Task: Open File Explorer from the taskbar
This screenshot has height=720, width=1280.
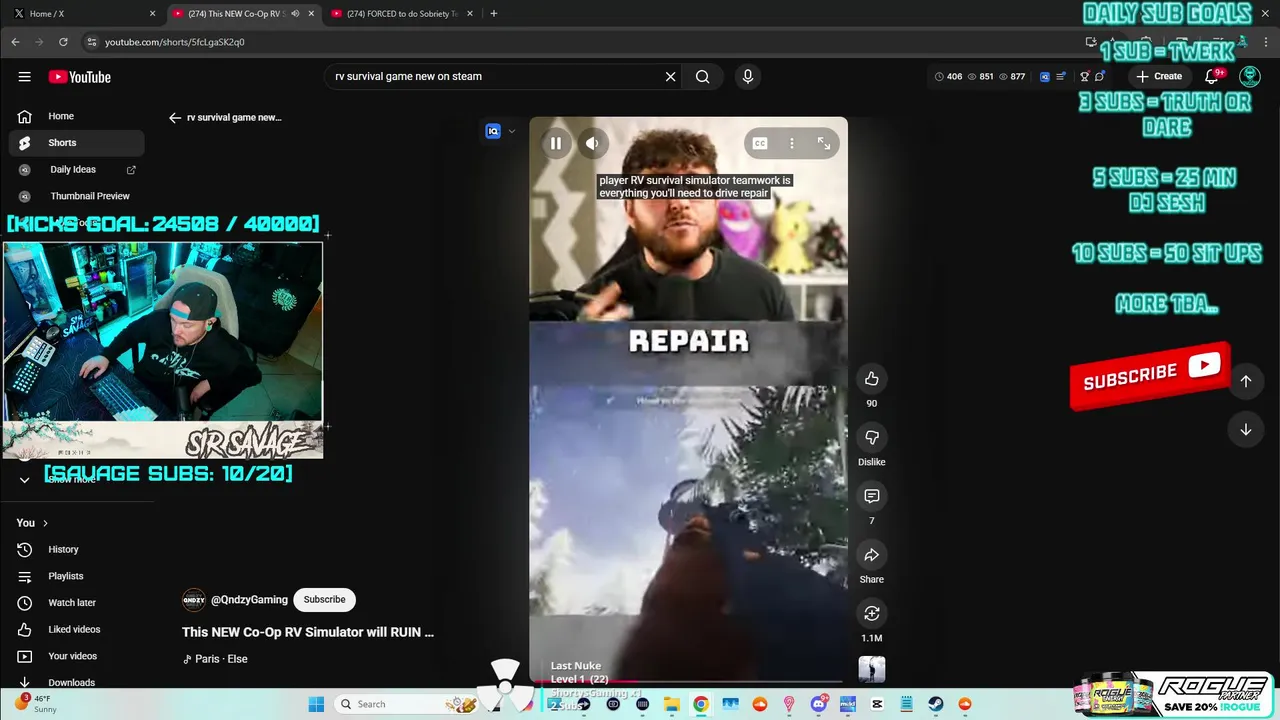Action: tap(672, 704)
